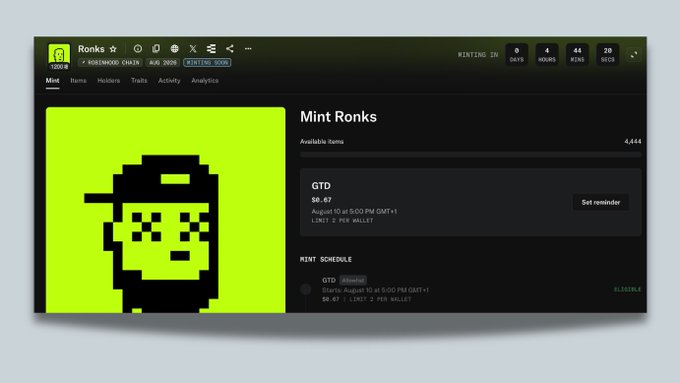Click the Ronks collection avatar
Viewport: 680px width, 383px height.
pos(59,56)
